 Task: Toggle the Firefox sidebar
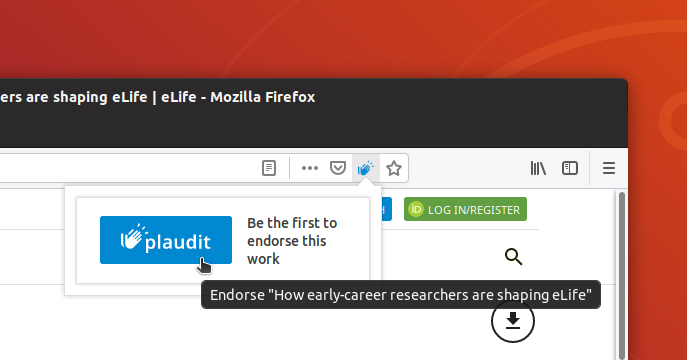(570, 168)
